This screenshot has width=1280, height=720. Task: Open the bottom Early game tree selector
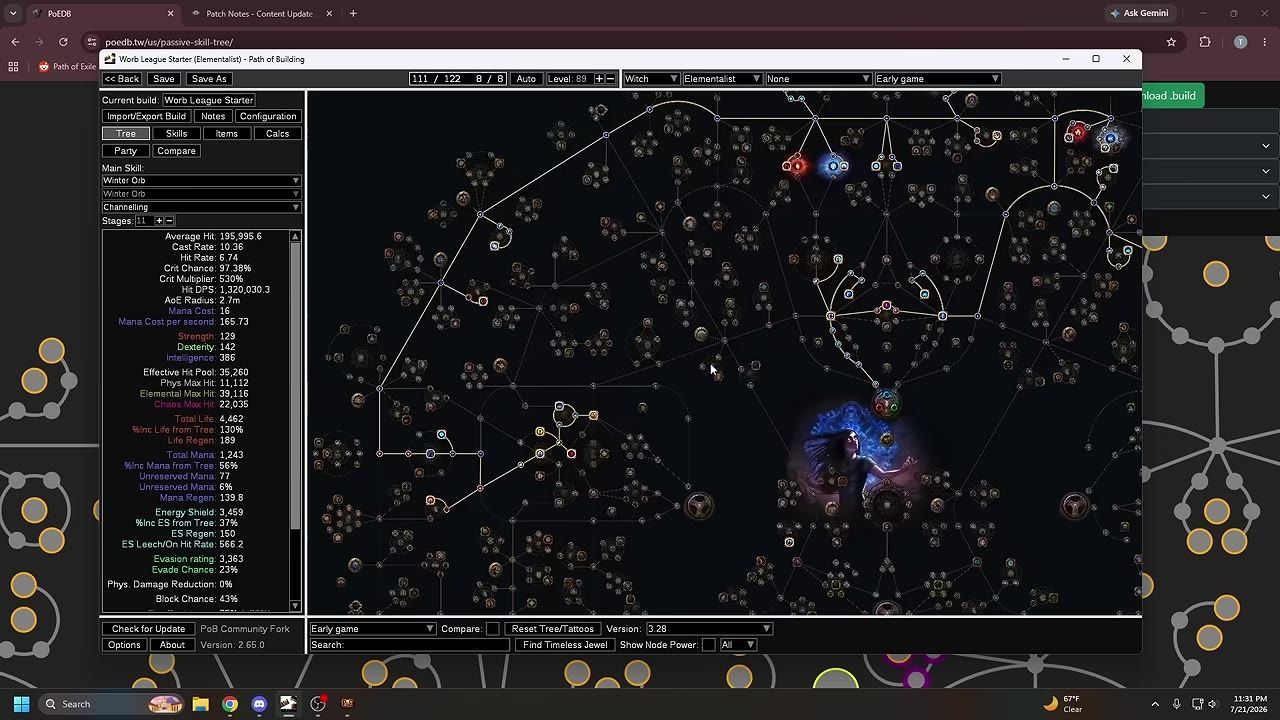372,629
